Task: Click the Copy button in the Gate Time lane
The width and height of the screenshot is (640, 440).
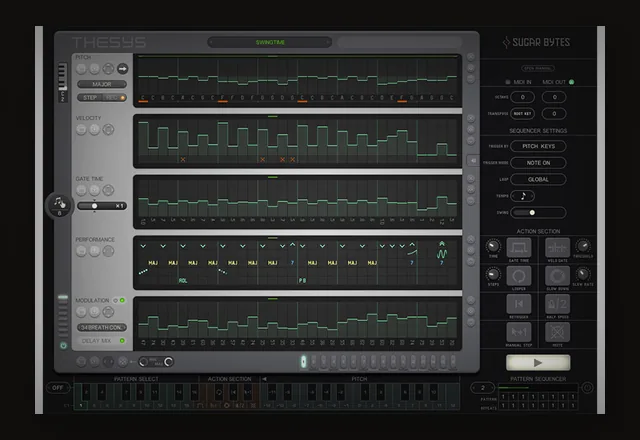Action: (x=81, y=190)
